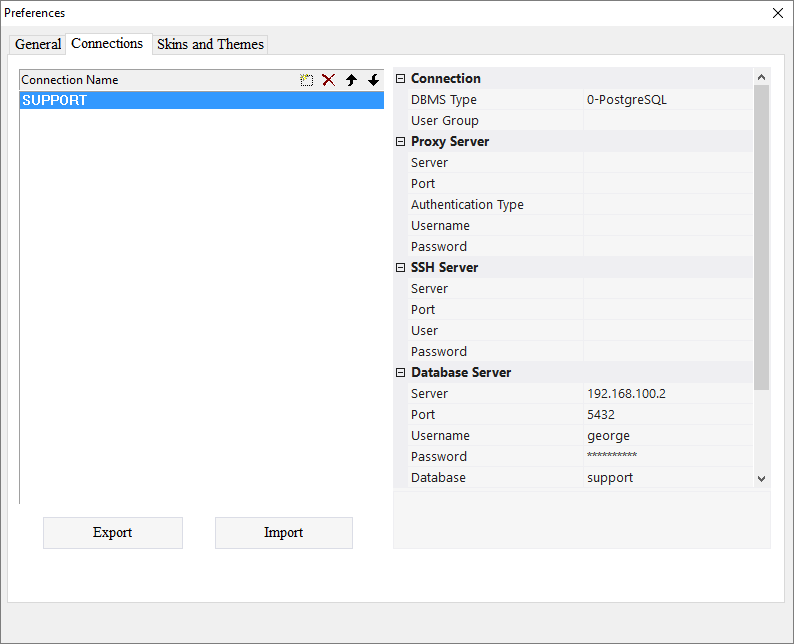Select the SUPPORT connection in list
Screen dimensions: 794x644
[200, 100]
